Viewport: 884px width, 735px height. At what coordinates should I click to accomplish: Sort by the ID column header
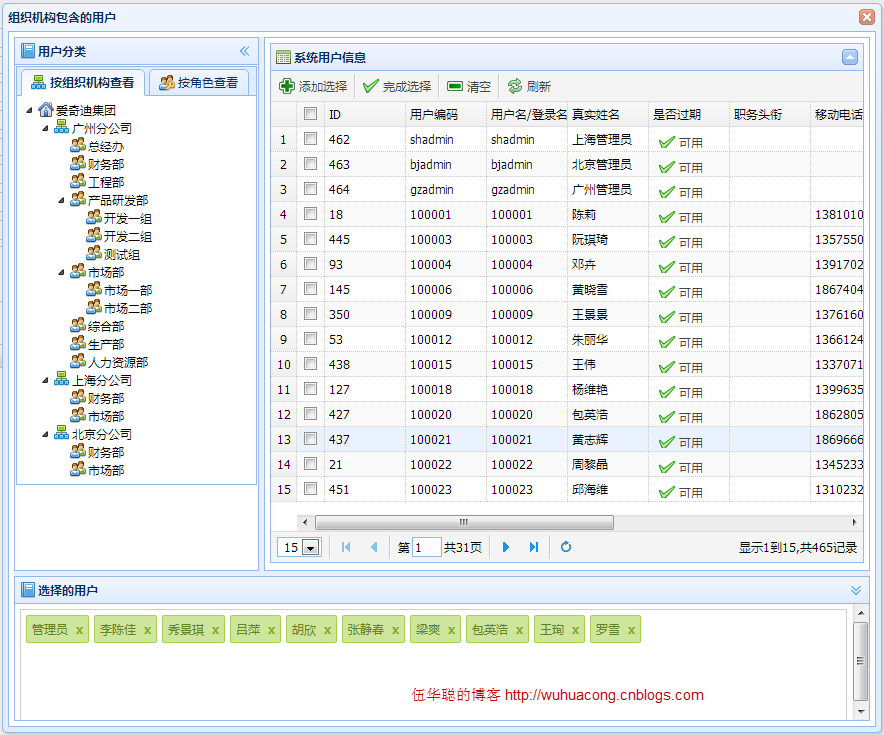click(364, 114)
